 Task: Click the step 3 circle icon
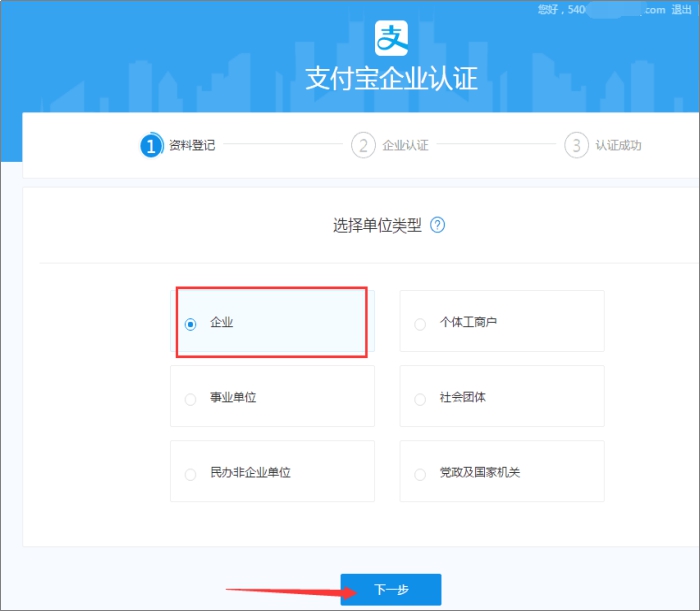click(x=576, y=145)
